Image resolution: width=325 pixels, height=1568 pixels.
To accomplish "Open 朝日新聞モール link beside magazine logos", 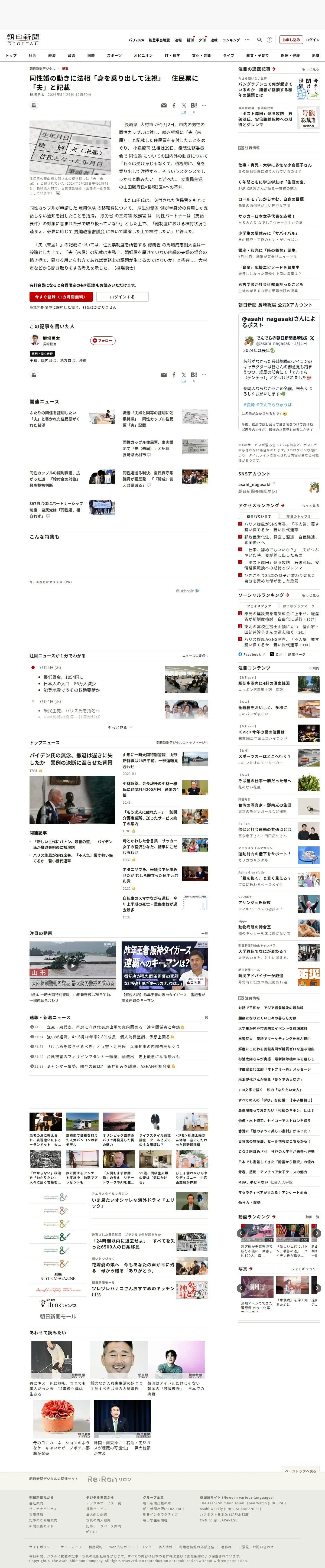I will (58, 1316).
